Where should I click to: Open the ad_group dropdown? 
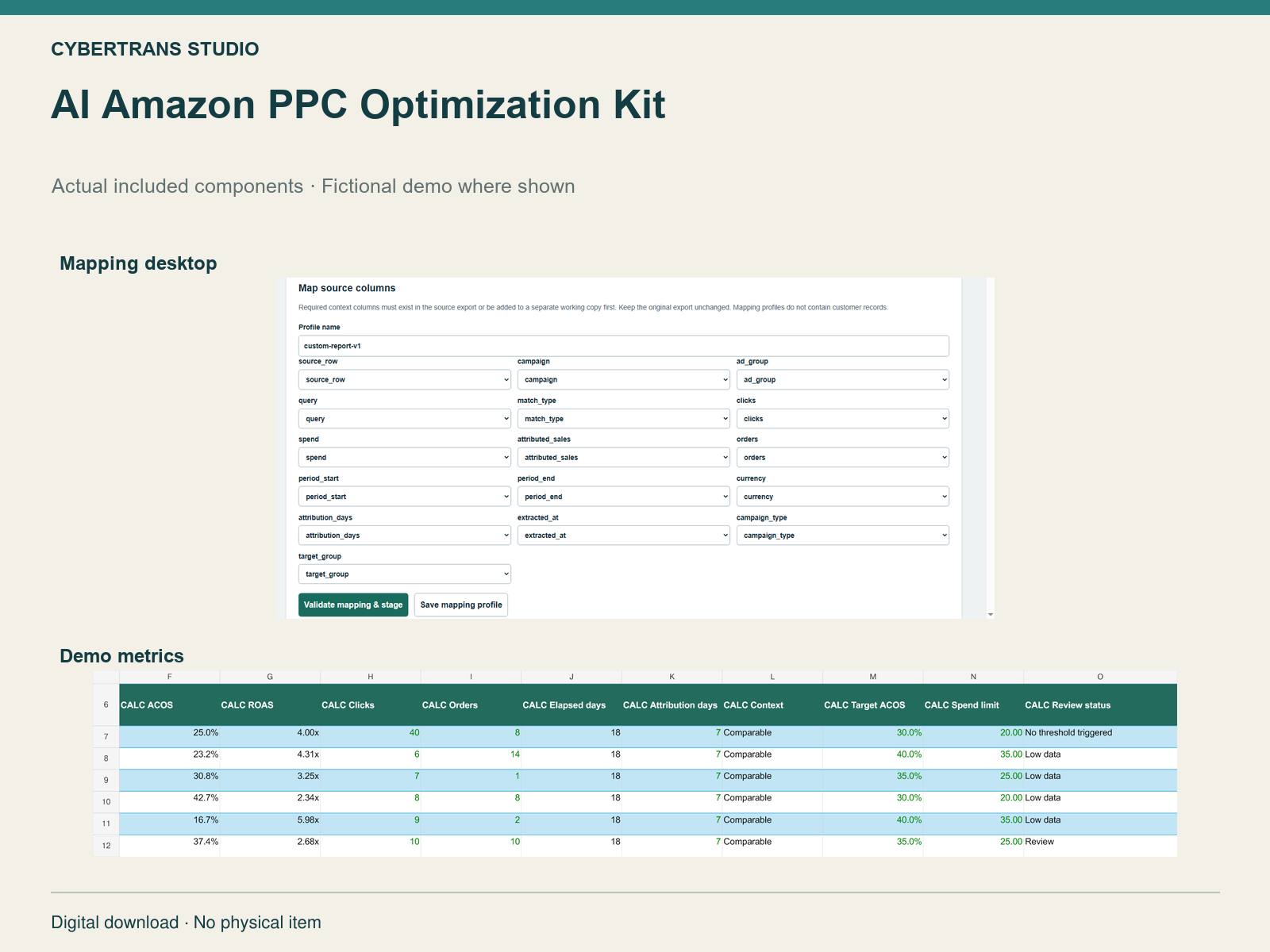(843, 379)
